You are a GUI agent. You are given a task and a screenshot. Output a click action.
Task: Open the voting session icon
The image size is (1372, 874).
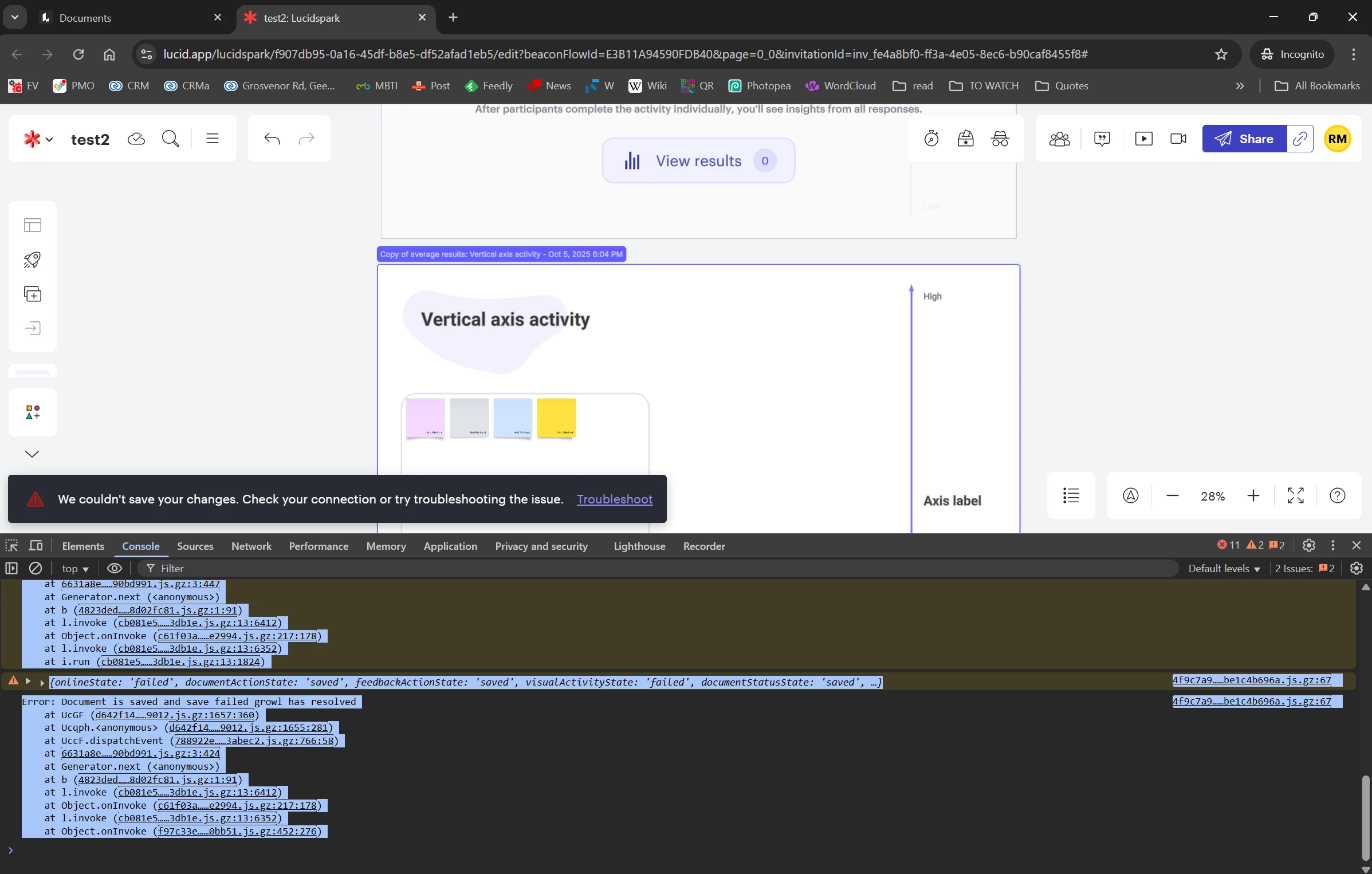(x=966, y=139)
